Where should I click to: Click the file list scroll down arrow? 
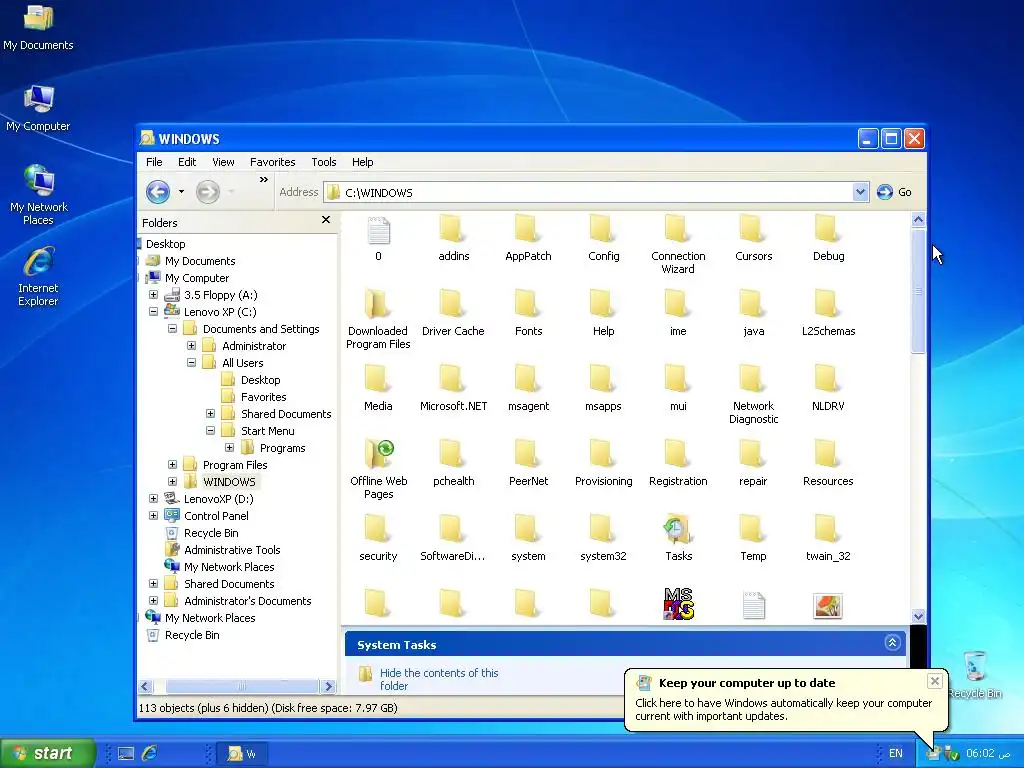coord(918,616)
